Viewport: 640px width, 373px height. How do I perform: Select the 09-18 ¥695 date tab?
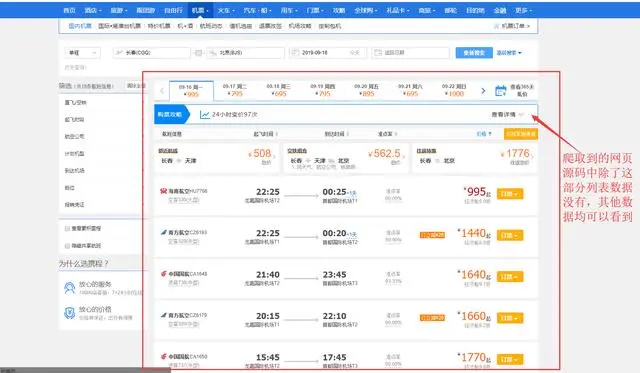click(279, 90)
